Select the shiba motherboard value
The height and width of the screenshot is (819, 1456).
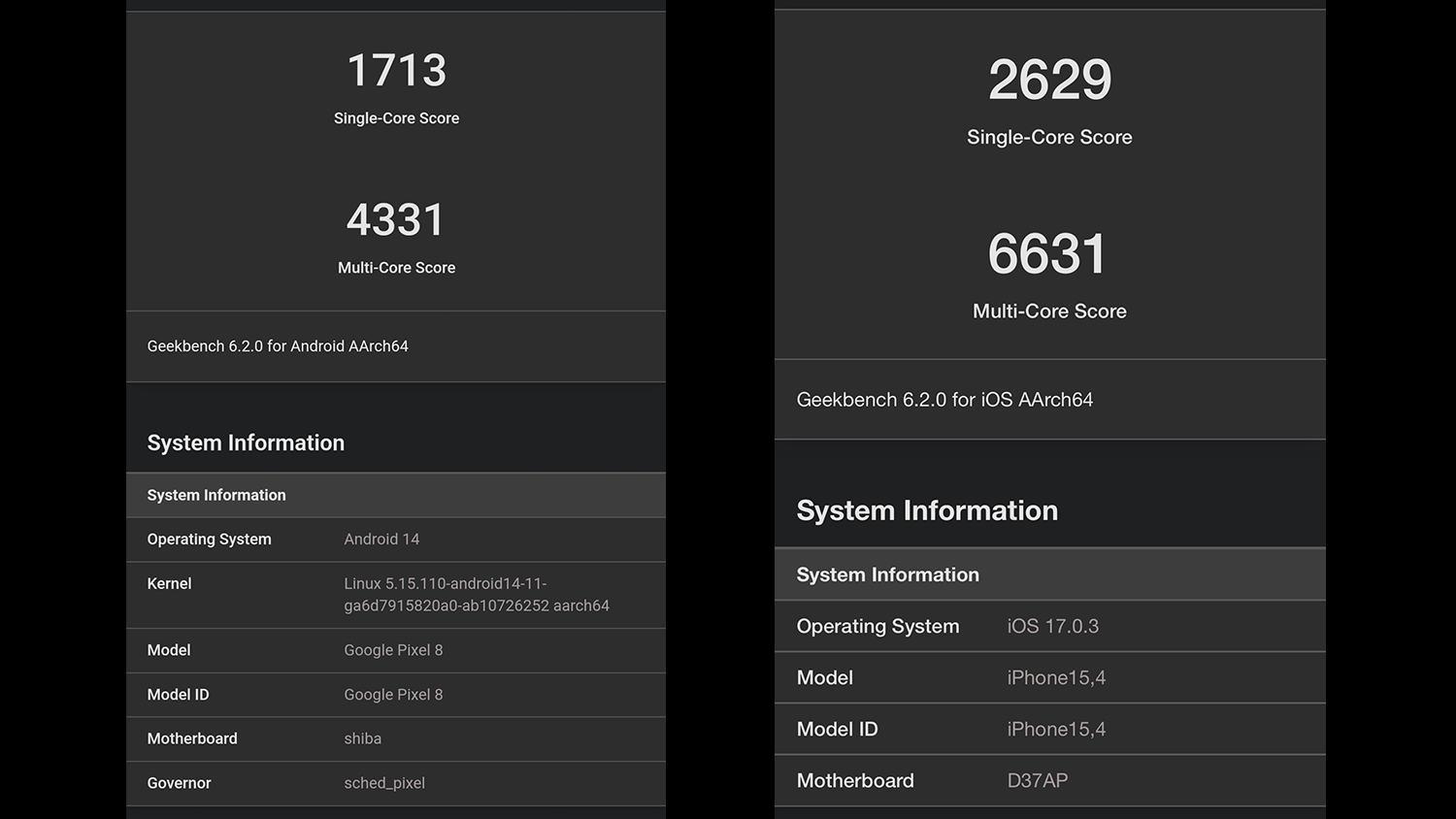pos(362,738)
